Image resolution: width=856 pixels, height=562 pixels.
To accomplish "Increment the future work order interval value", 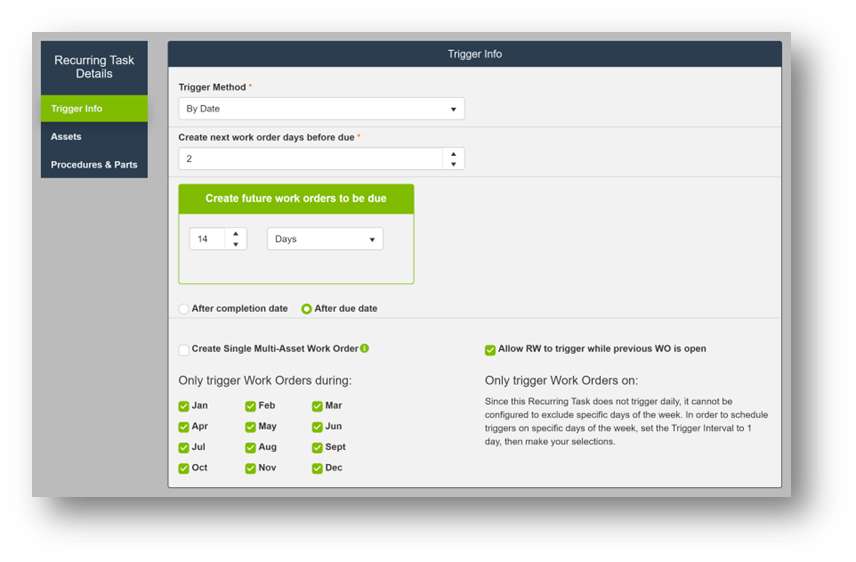I will click(x=236, y=234).
